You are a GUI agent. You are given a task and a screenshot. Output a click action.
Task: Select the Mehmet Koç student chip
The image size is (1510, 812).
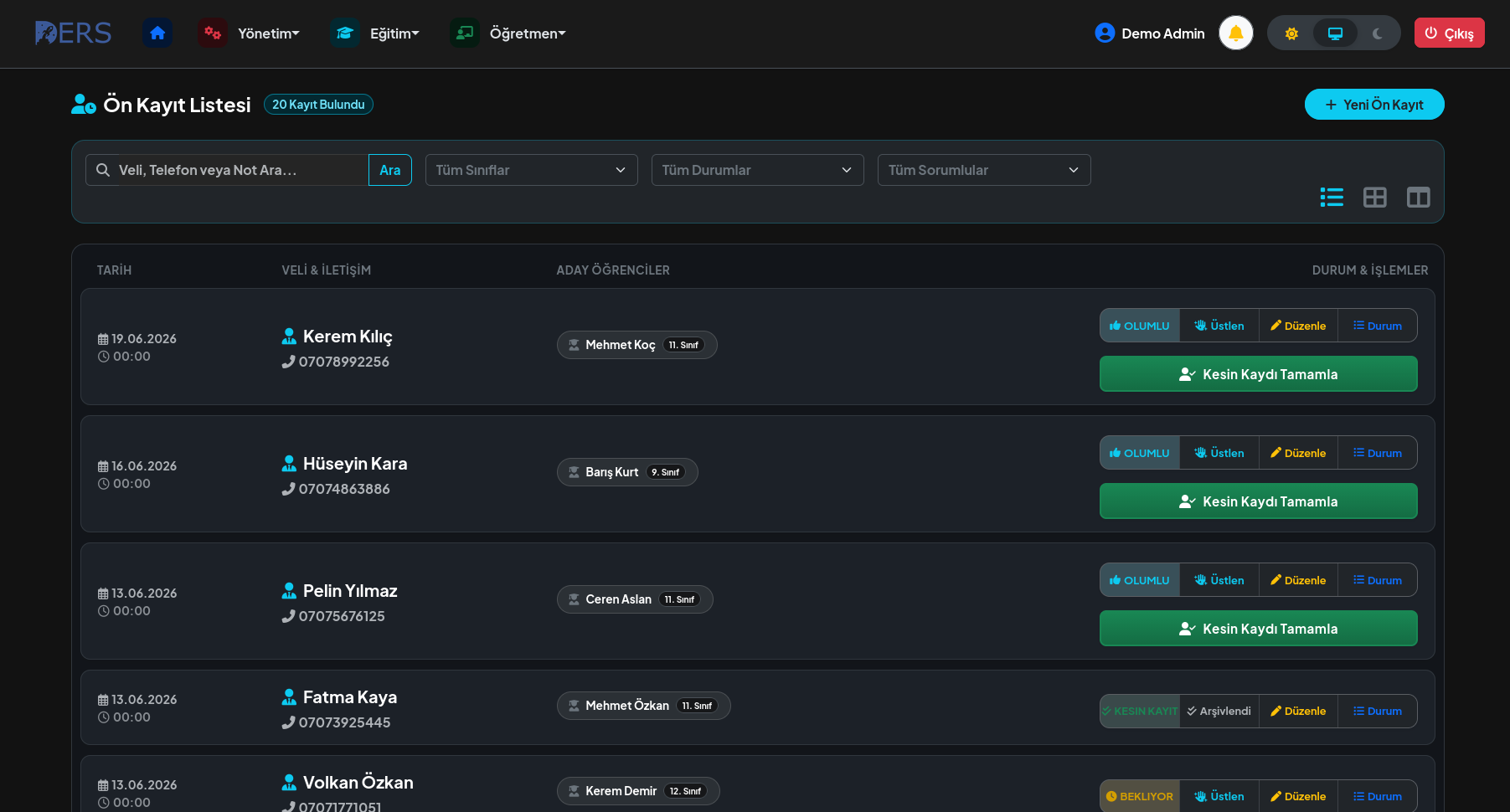coord(637,345)
